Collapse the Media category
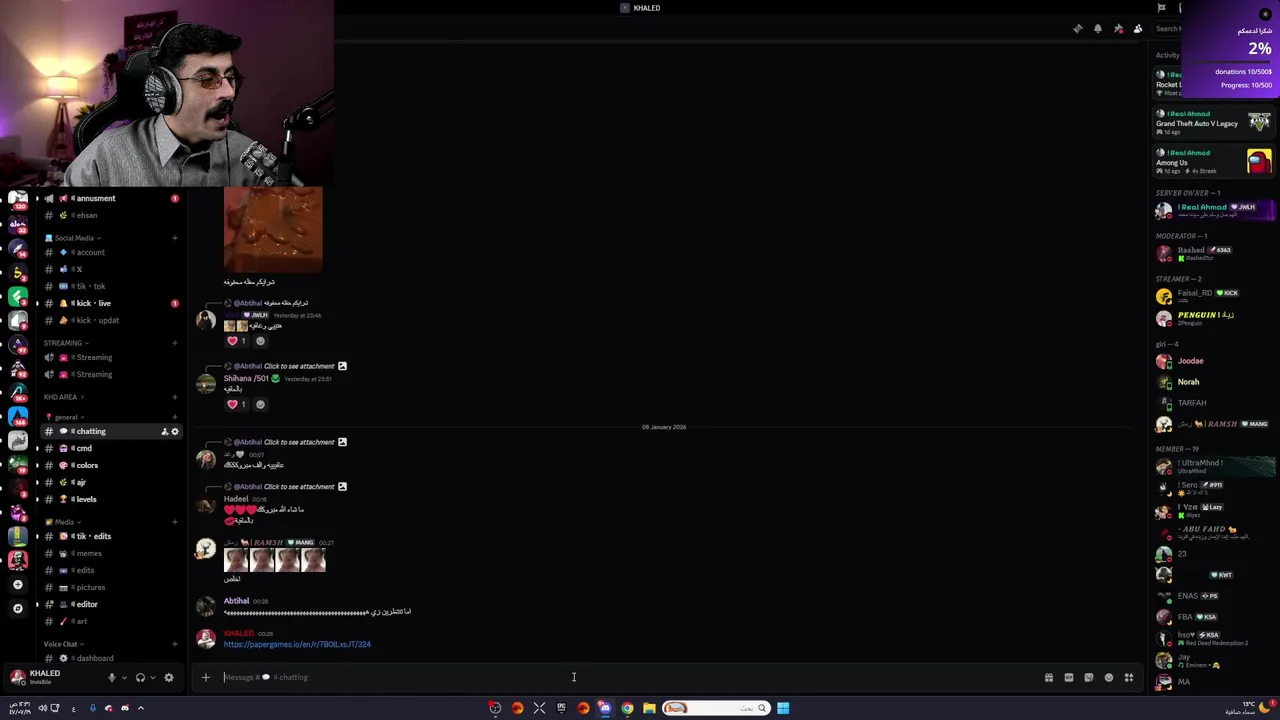This screenshot has width=1280, height=720. [63, 522]
